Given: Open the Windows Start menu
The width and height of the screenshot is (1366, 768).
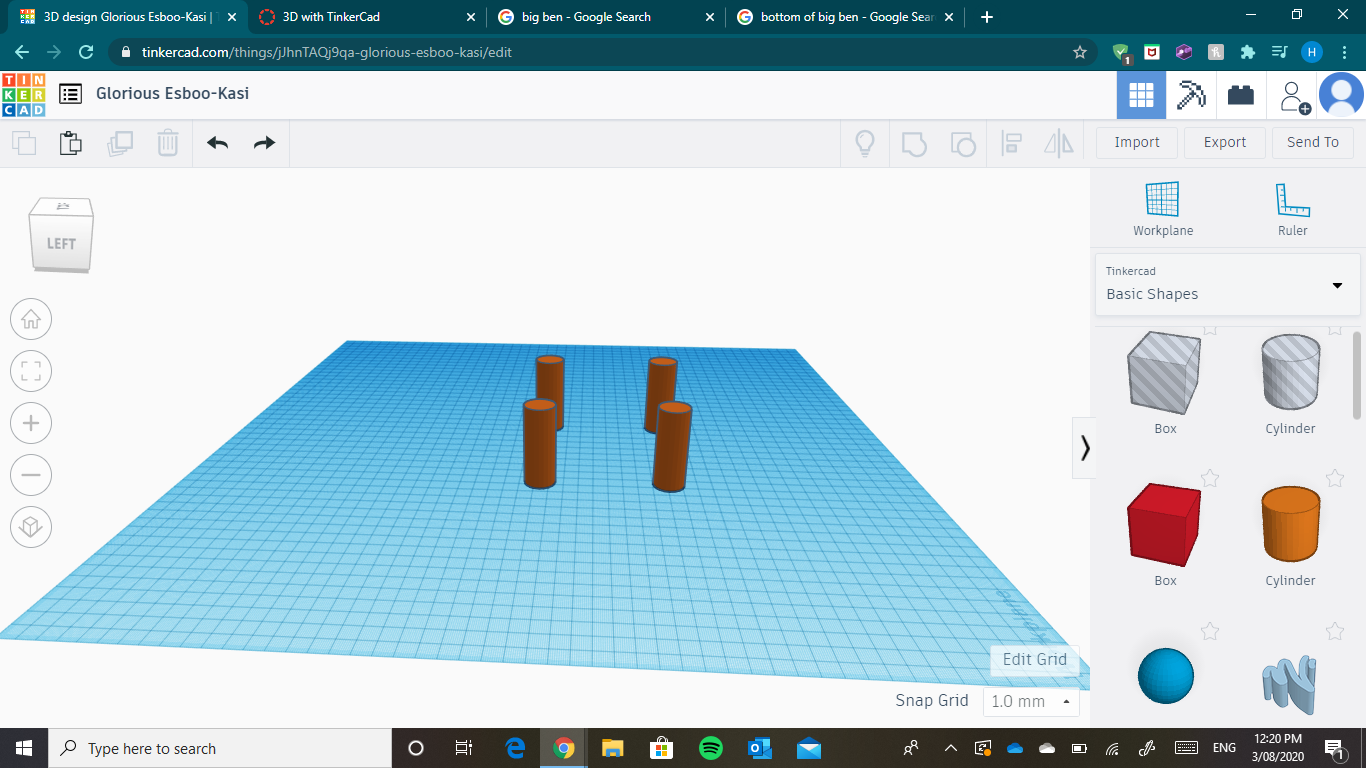Looking at the screenshot, I should tap(24, 748).
